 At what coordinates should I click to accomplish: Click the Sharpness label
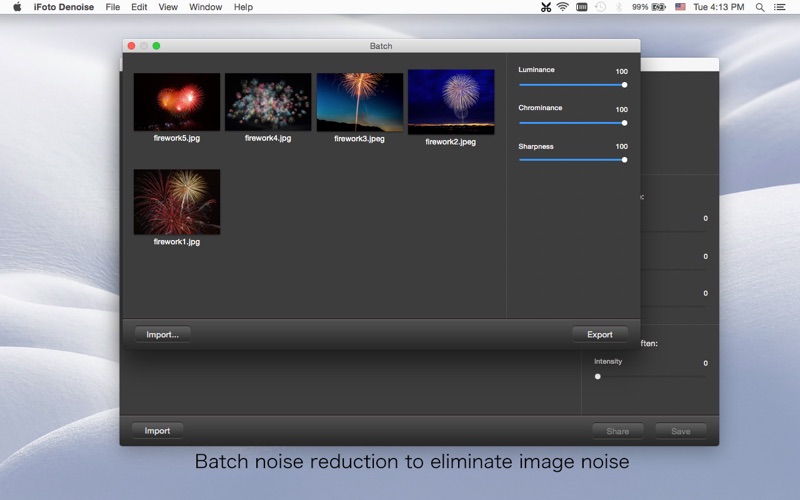(536, 146)
